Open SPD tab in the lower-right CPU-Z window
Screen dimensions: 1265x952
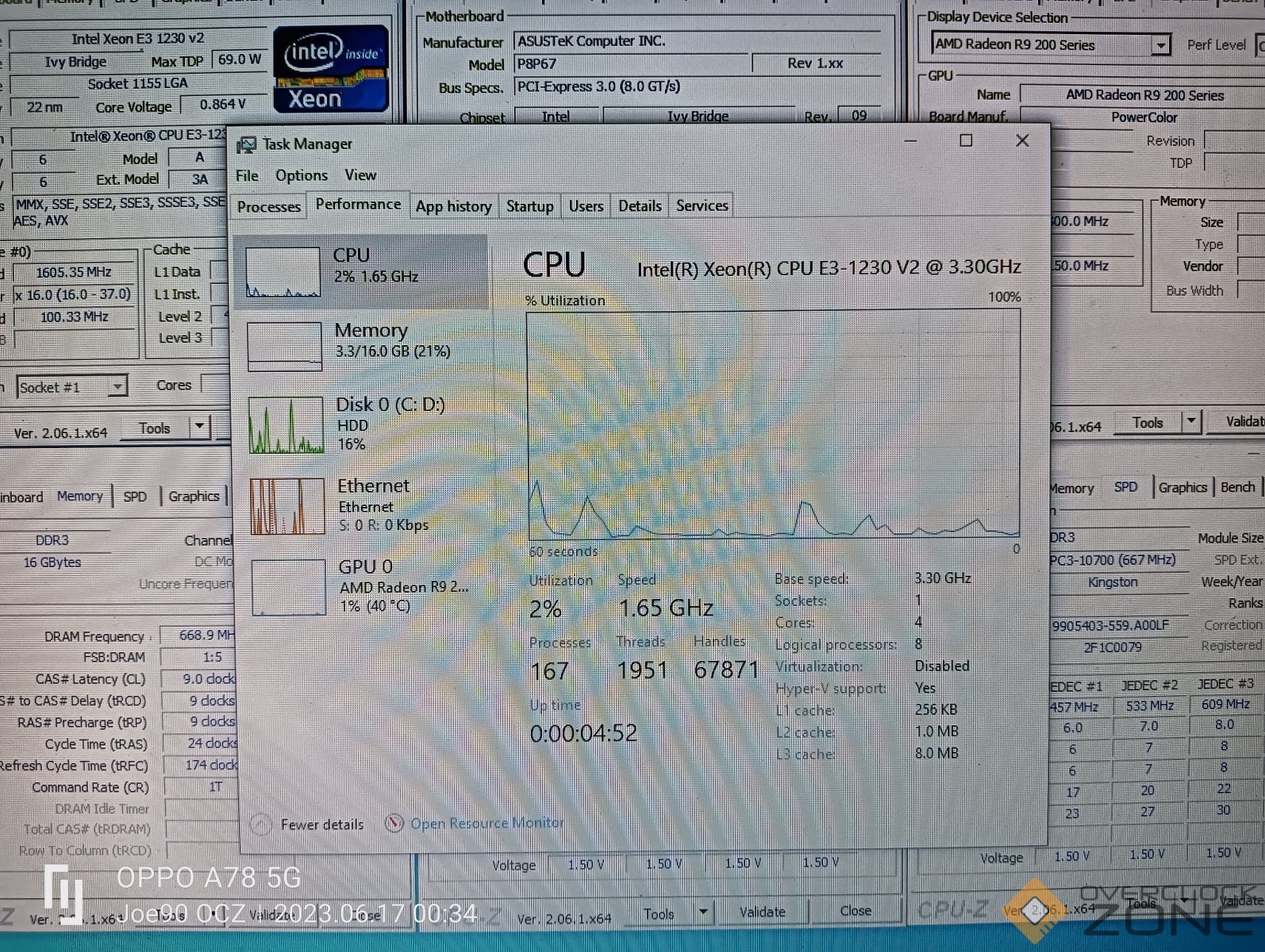pos(1125,487)
